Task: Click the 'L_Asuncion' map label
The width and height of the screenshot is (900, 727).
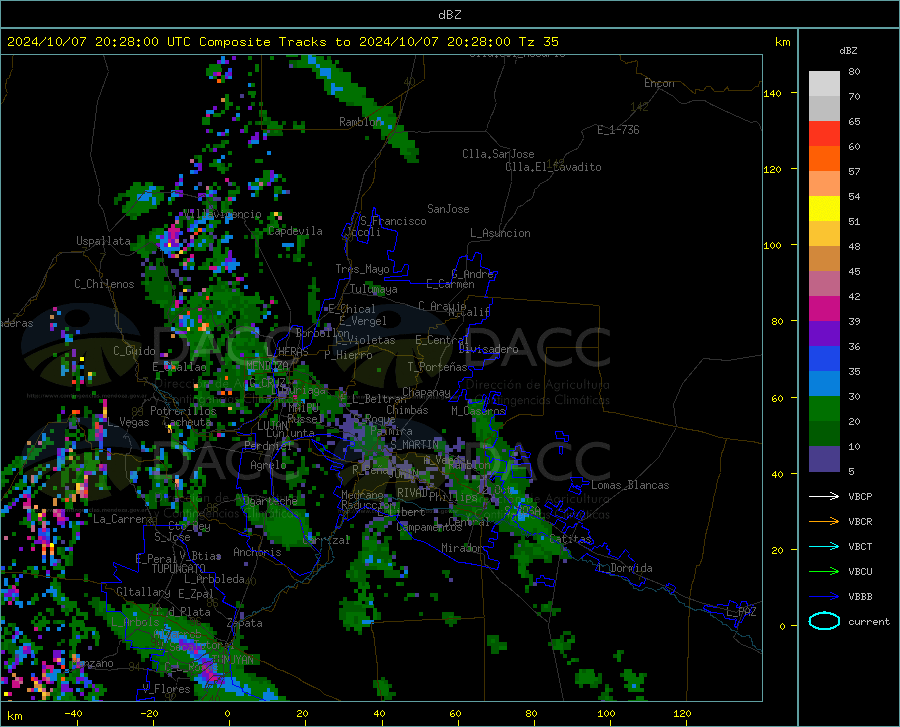Action: coord(501,233)
